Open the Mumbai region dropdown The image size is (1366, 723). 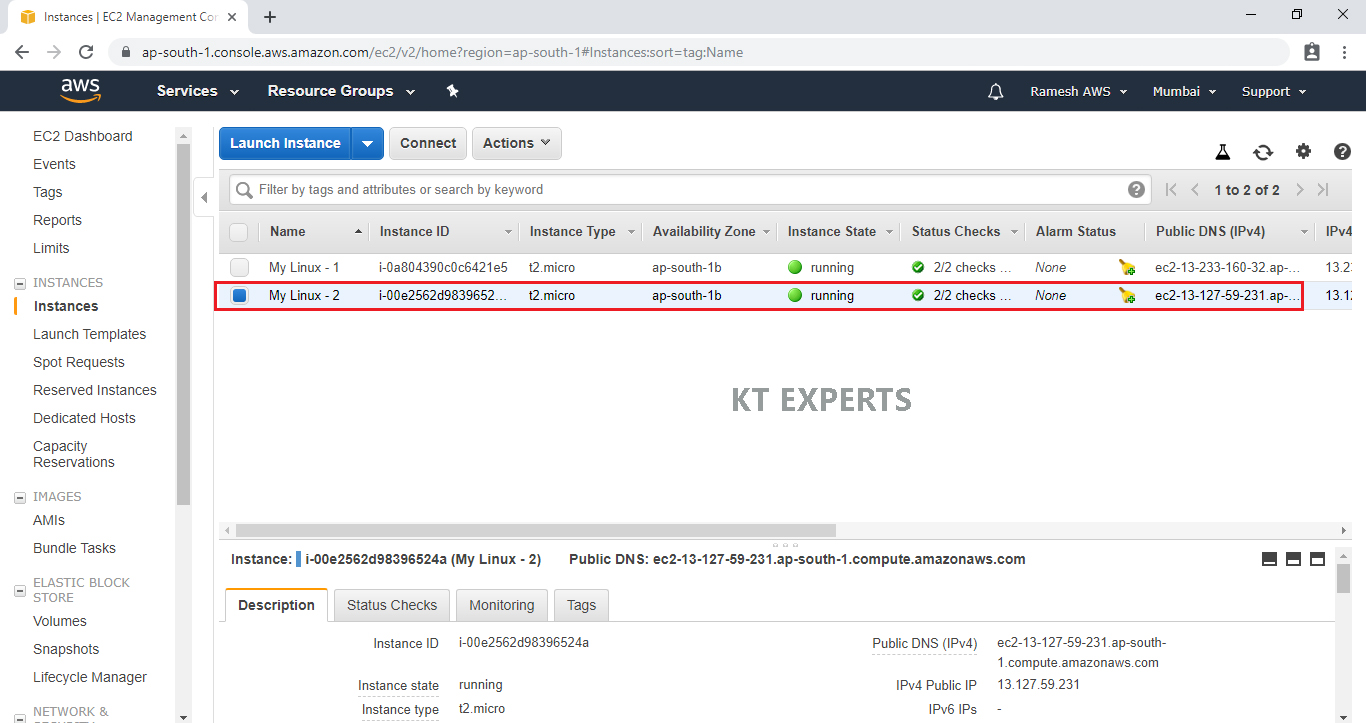1184,91
